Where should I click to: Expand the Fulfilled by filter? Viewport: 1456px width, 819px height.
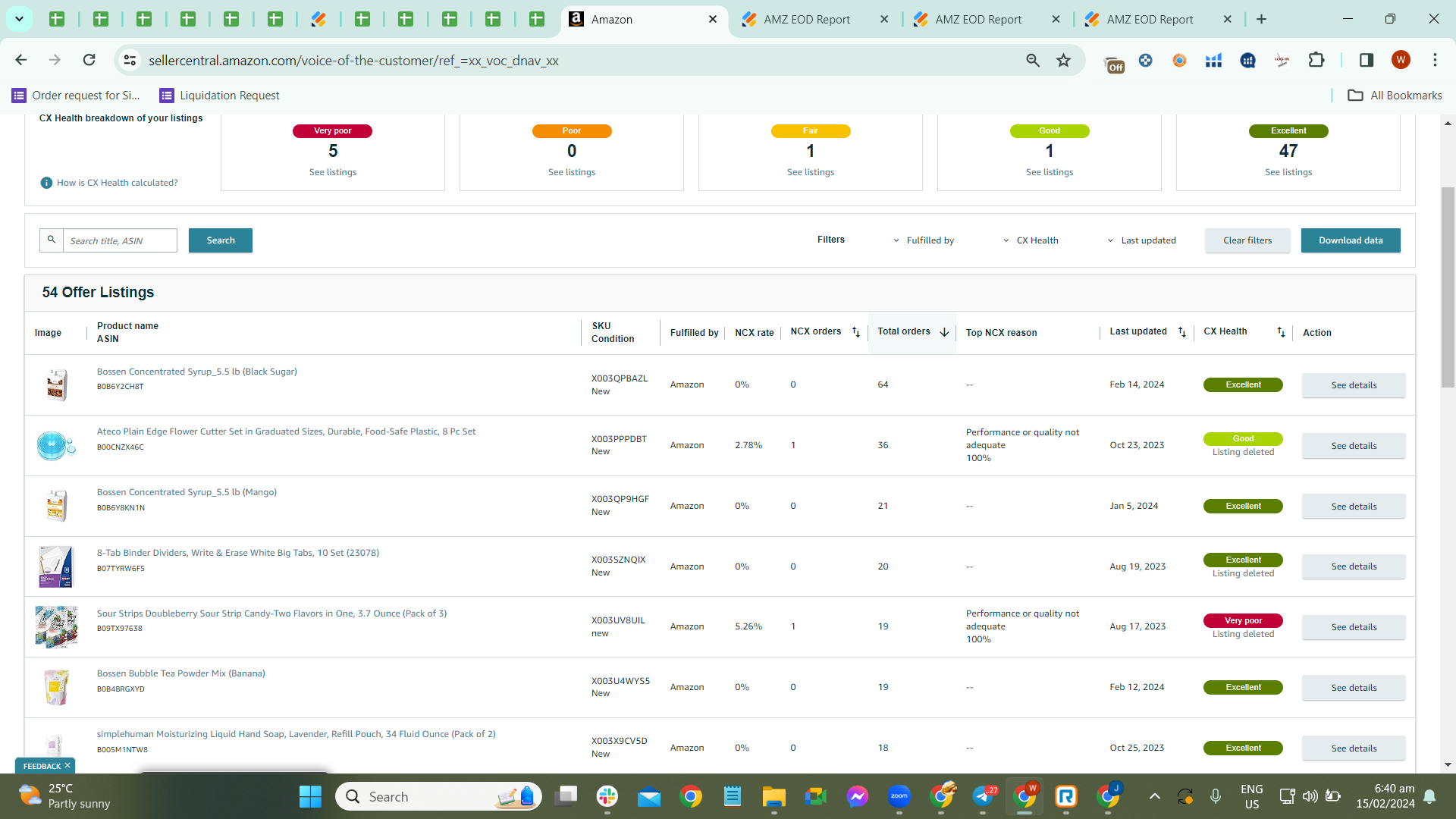pos(923,240)
